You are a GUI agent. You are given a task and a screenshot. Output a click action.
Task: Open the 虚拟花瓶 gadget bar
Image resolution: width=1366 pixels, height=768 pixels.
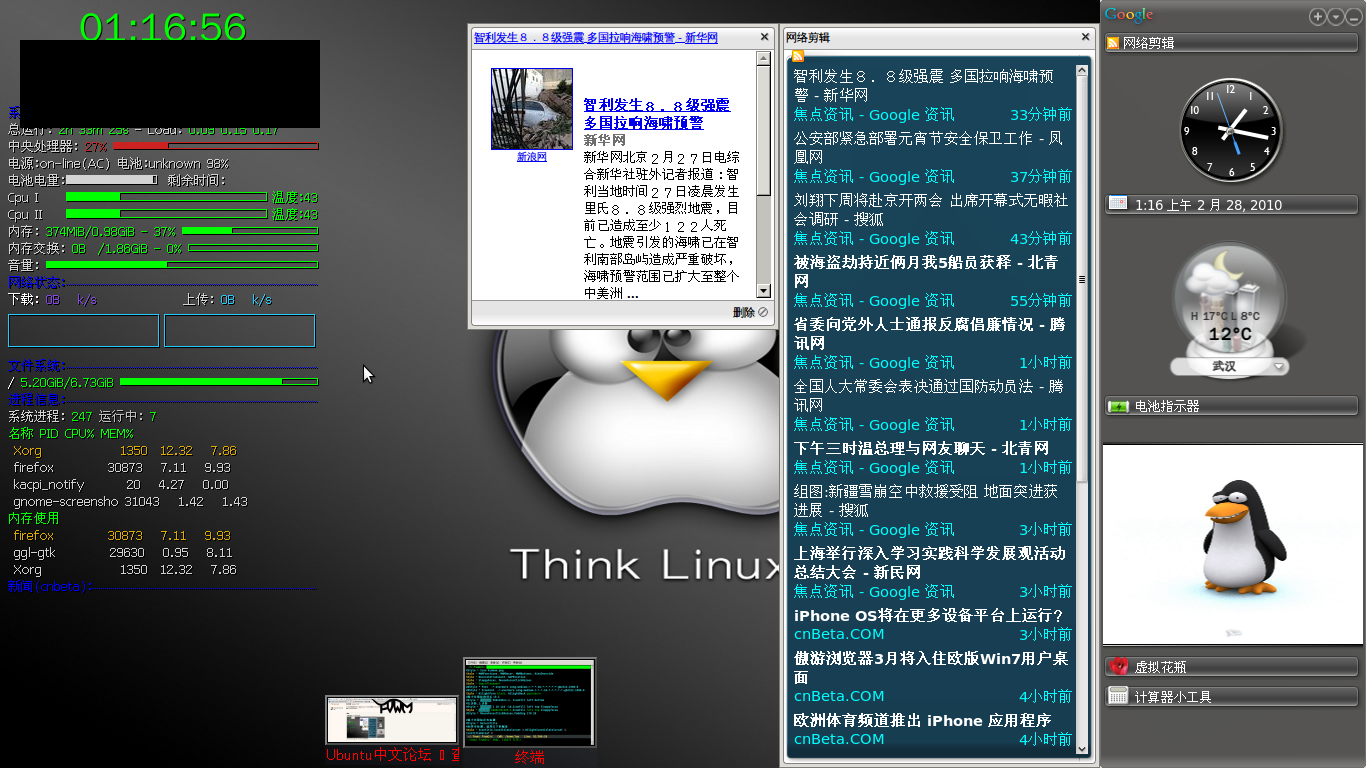tap(1231, 666)
